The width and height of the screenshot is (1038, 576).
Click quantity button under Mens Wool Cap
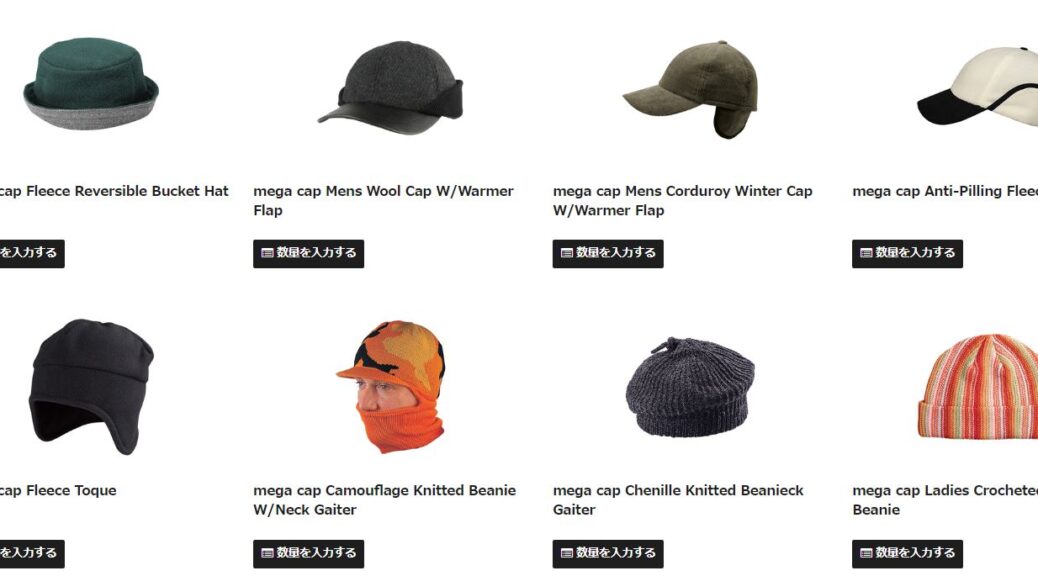coord(308,254)
